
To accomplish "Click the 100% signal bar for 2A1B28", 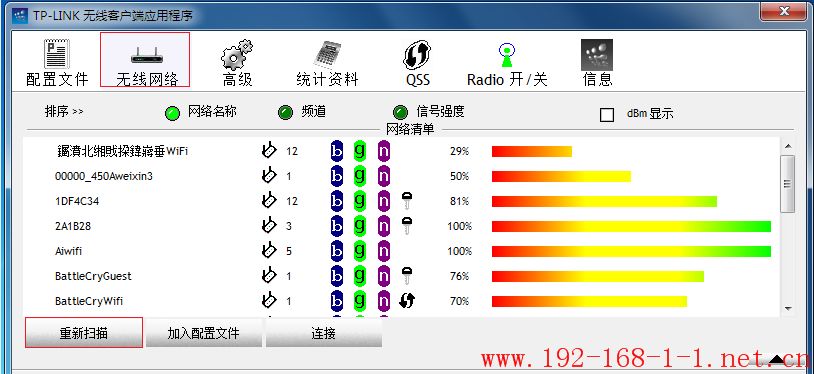I will (x=631, y=226).
